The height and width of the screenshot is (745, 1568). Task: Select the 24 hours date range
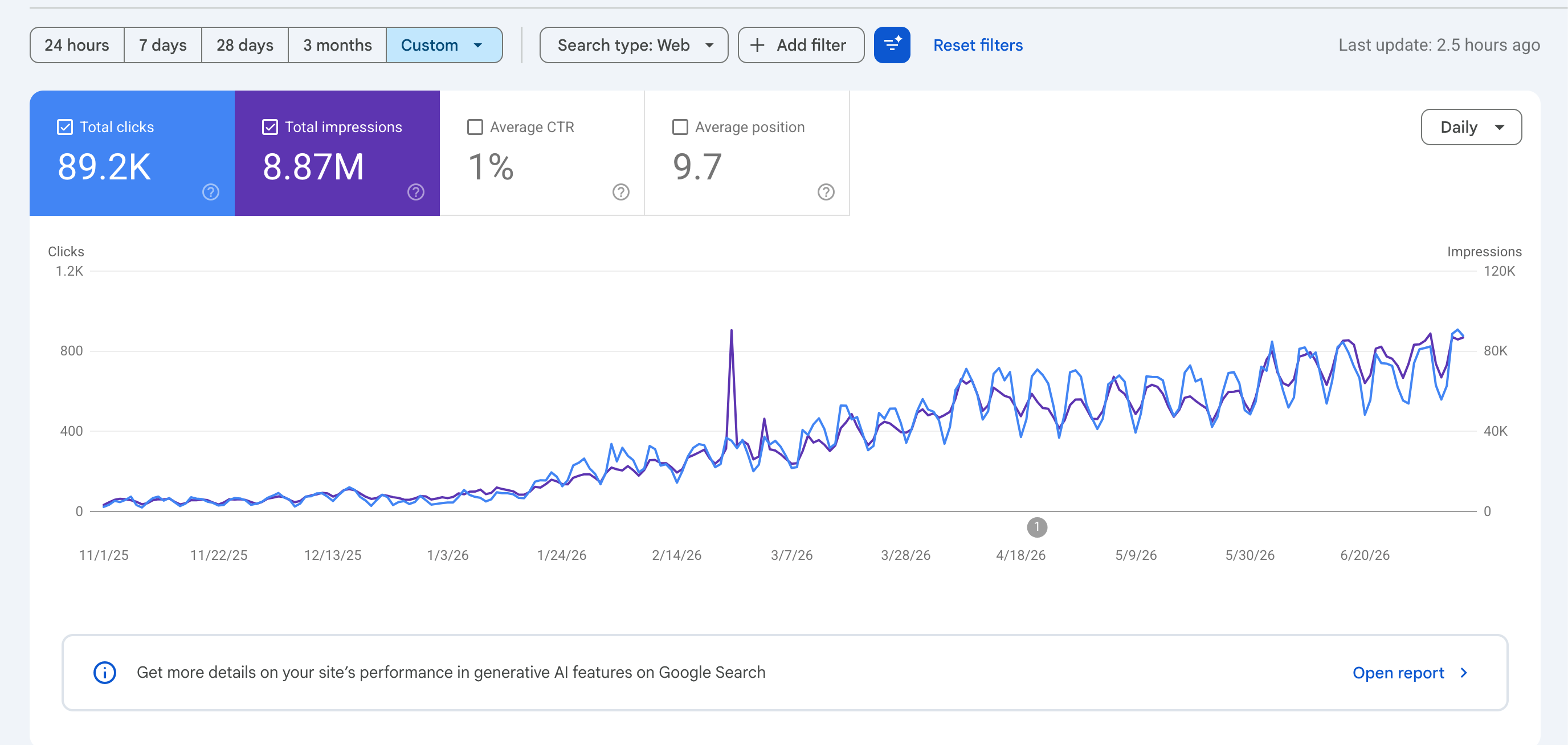pyautogui.click(x=77, y=45)
